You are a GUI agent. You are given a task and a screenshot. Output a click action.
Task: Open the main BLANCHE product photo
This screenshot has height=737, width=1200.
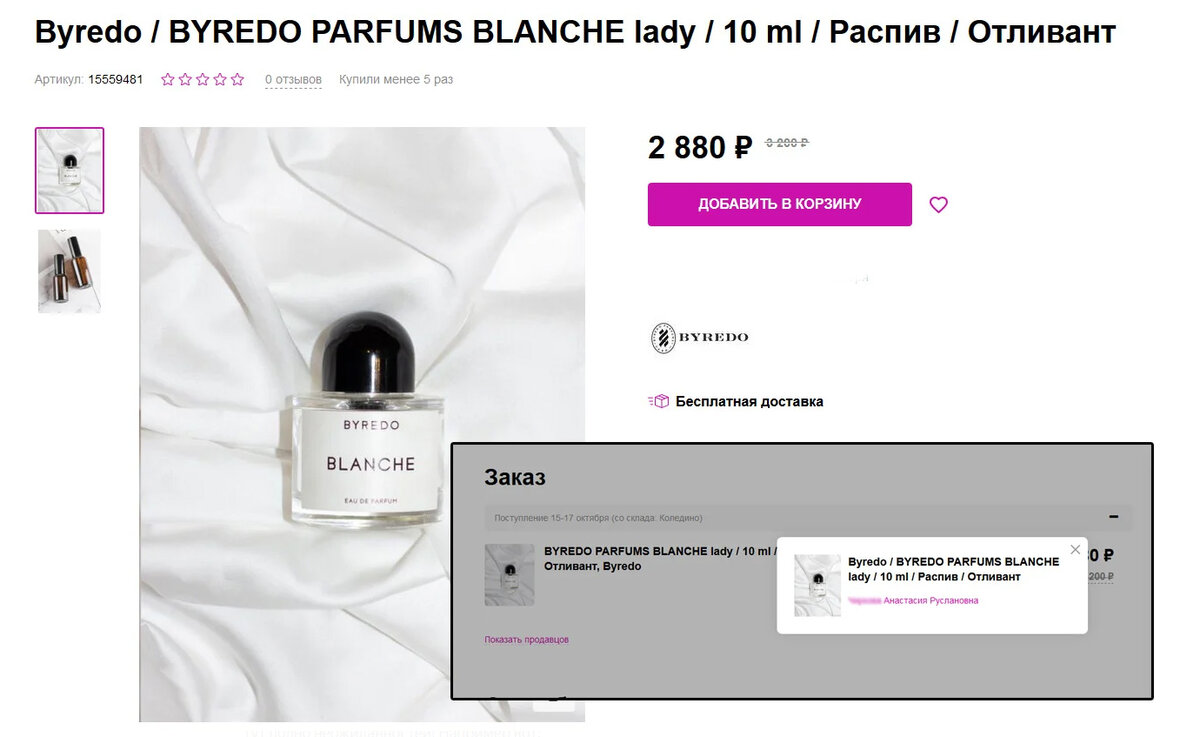(362, 424)
